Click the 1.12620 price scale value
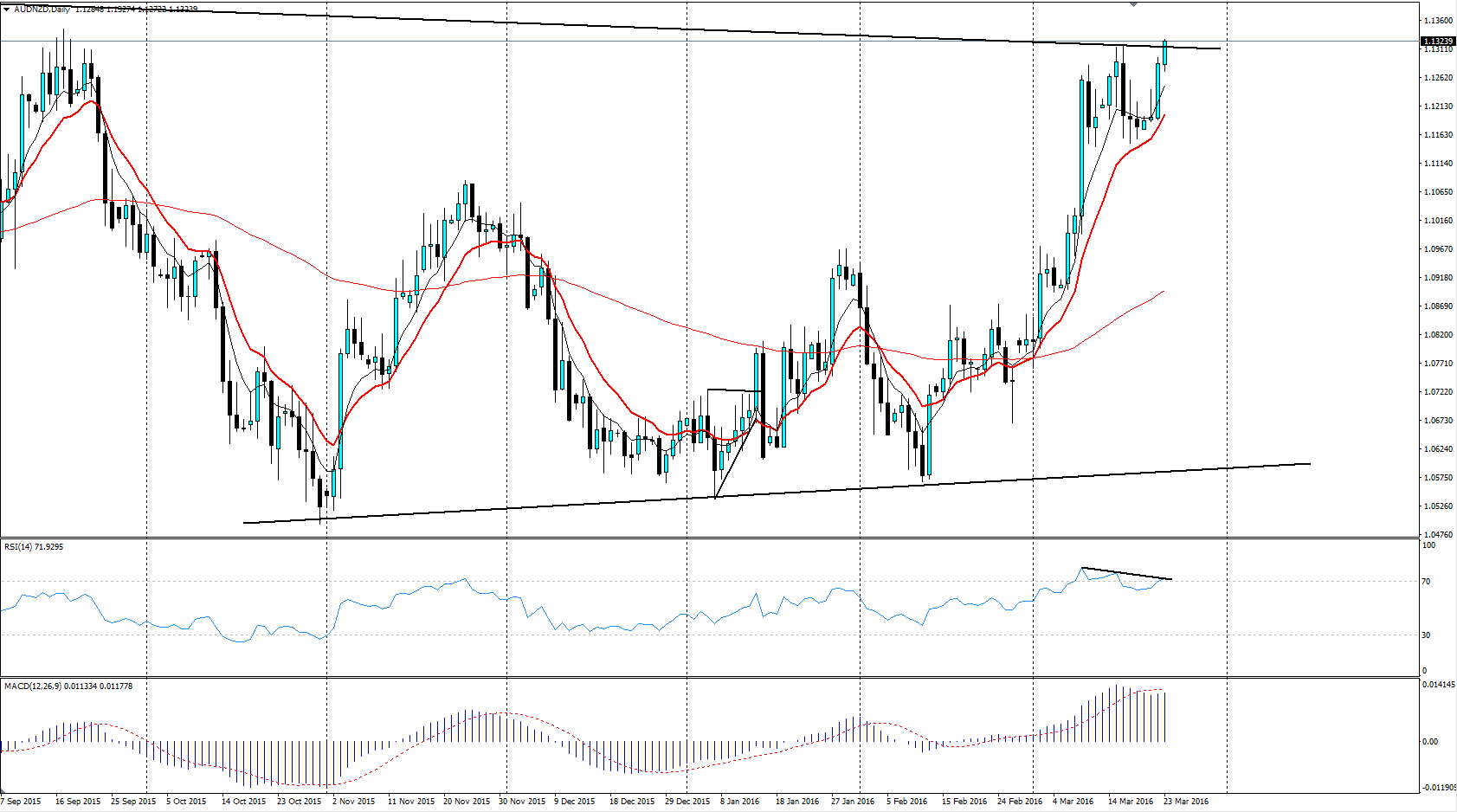Image resolution: width=1457 pixels, height=812 pixels. pos(1438,78)
